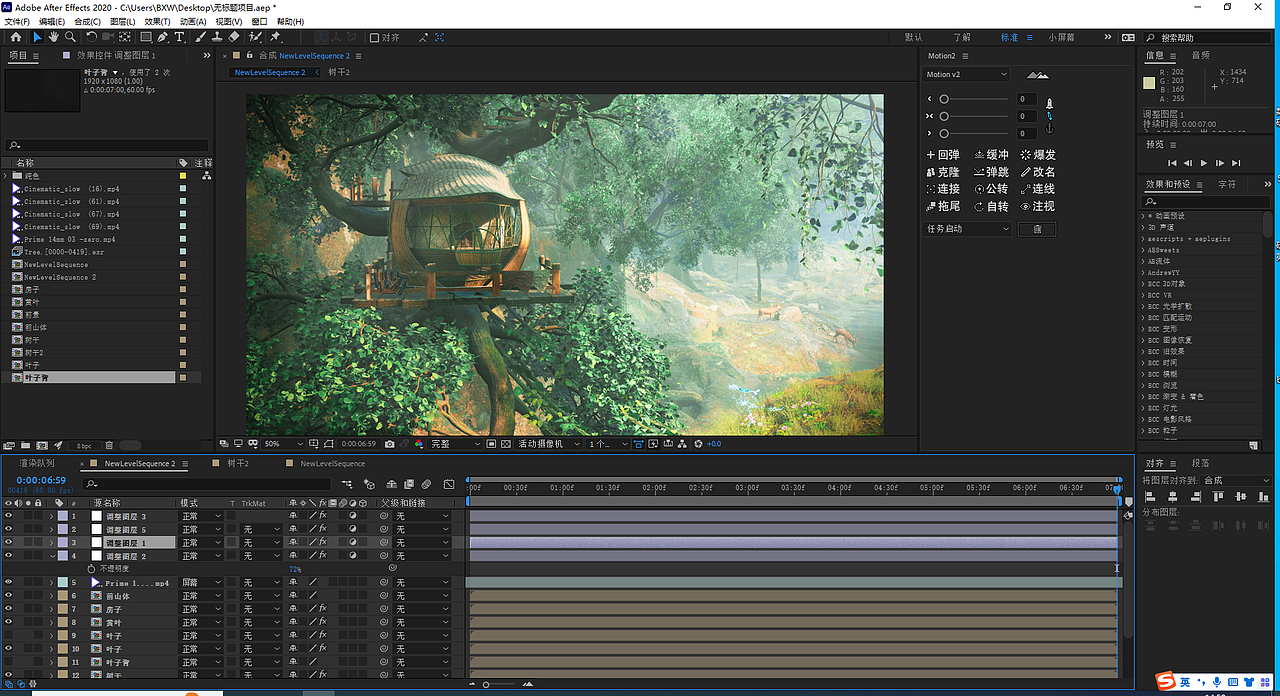
Task: Expand layer 1 调整图层 3 properties
Action: 52,516
